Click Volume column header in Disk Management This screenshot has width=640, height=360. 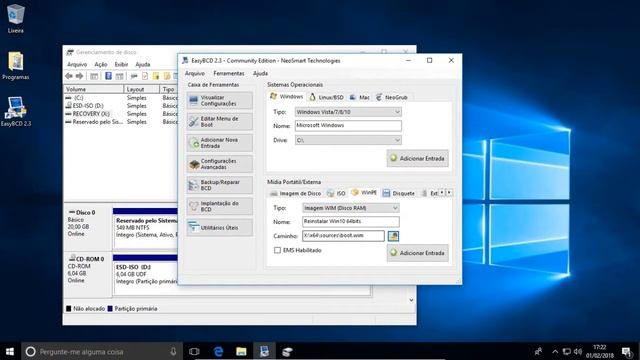[93, 89]
